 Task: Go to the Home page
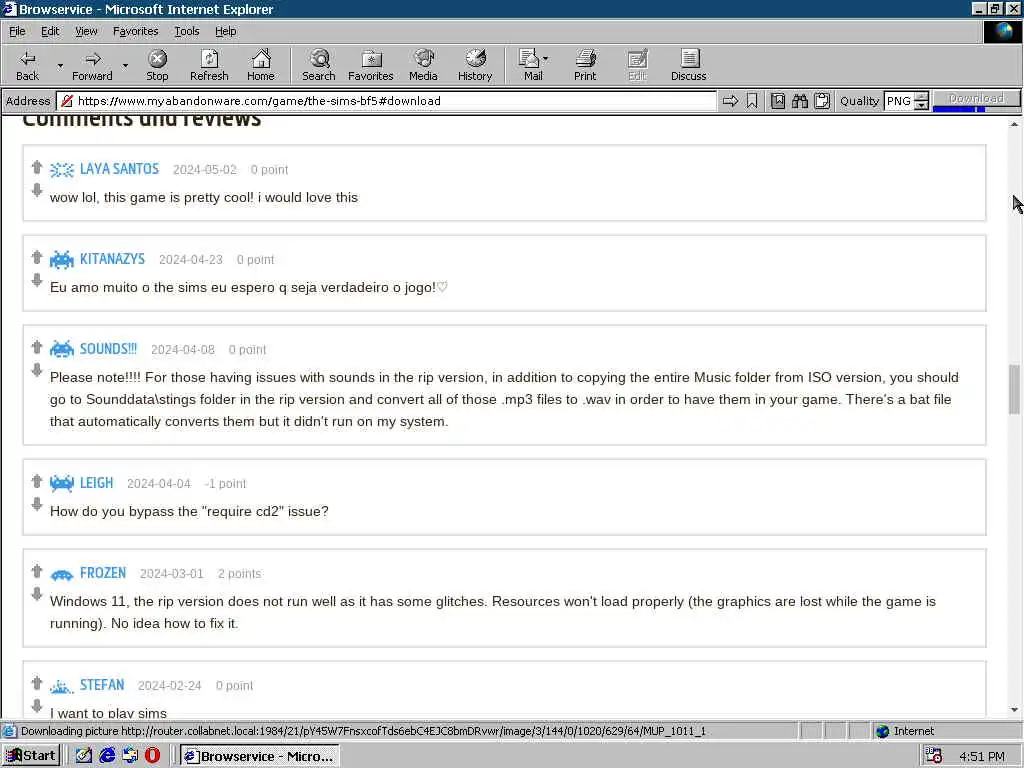[261, 65]
